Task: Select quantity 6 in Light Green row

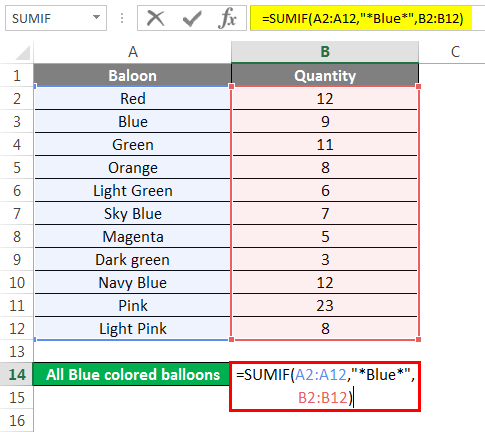Action: coord(325,191)
